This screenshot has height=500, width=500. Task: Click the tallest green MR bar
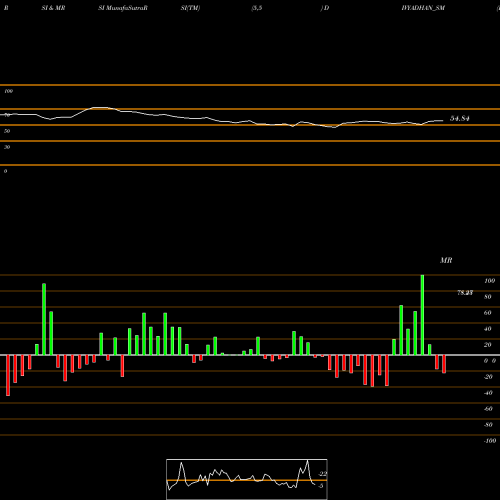[x=422, y=315]
